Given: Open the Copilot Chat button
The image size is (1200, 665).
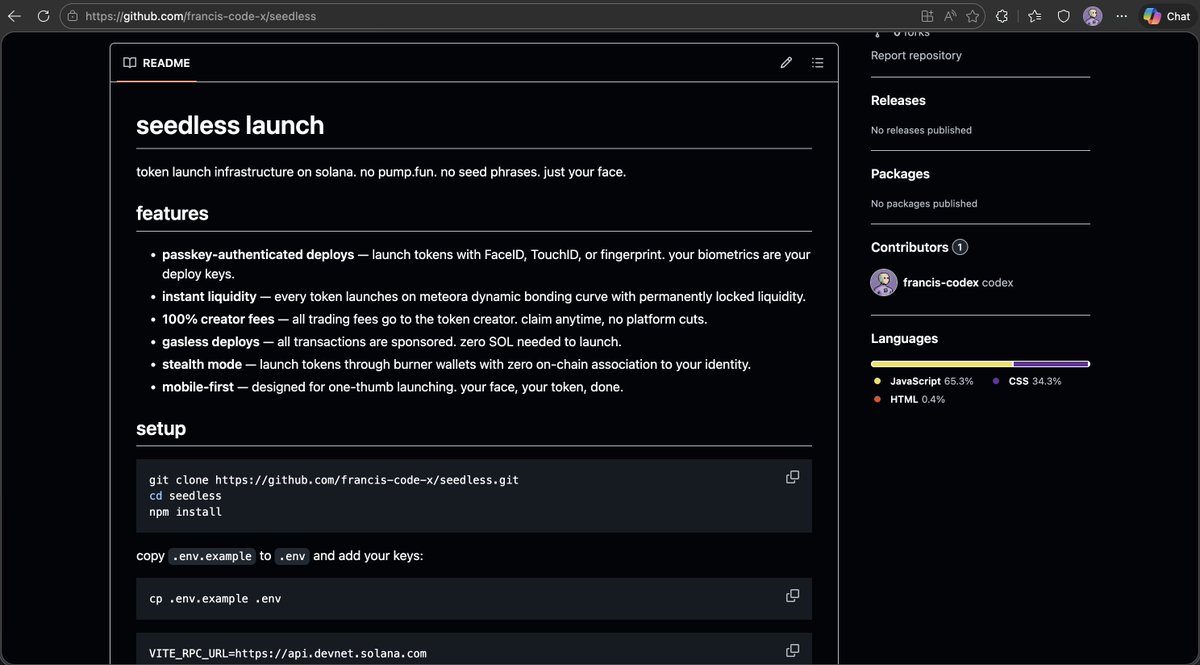Looking at the screenshot, I should (x=1166, y=16).
